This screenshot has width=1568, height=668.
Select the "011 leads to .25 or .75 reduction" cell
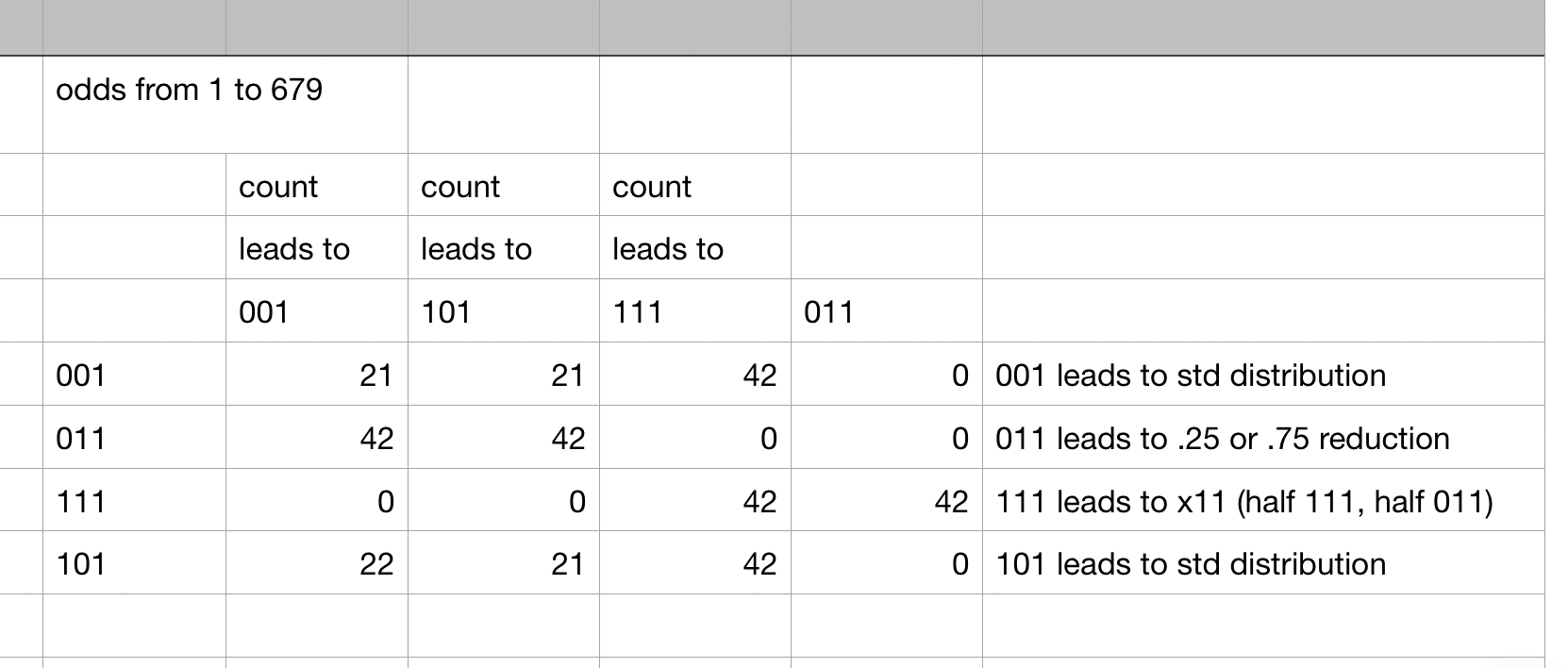(1222, 439)
